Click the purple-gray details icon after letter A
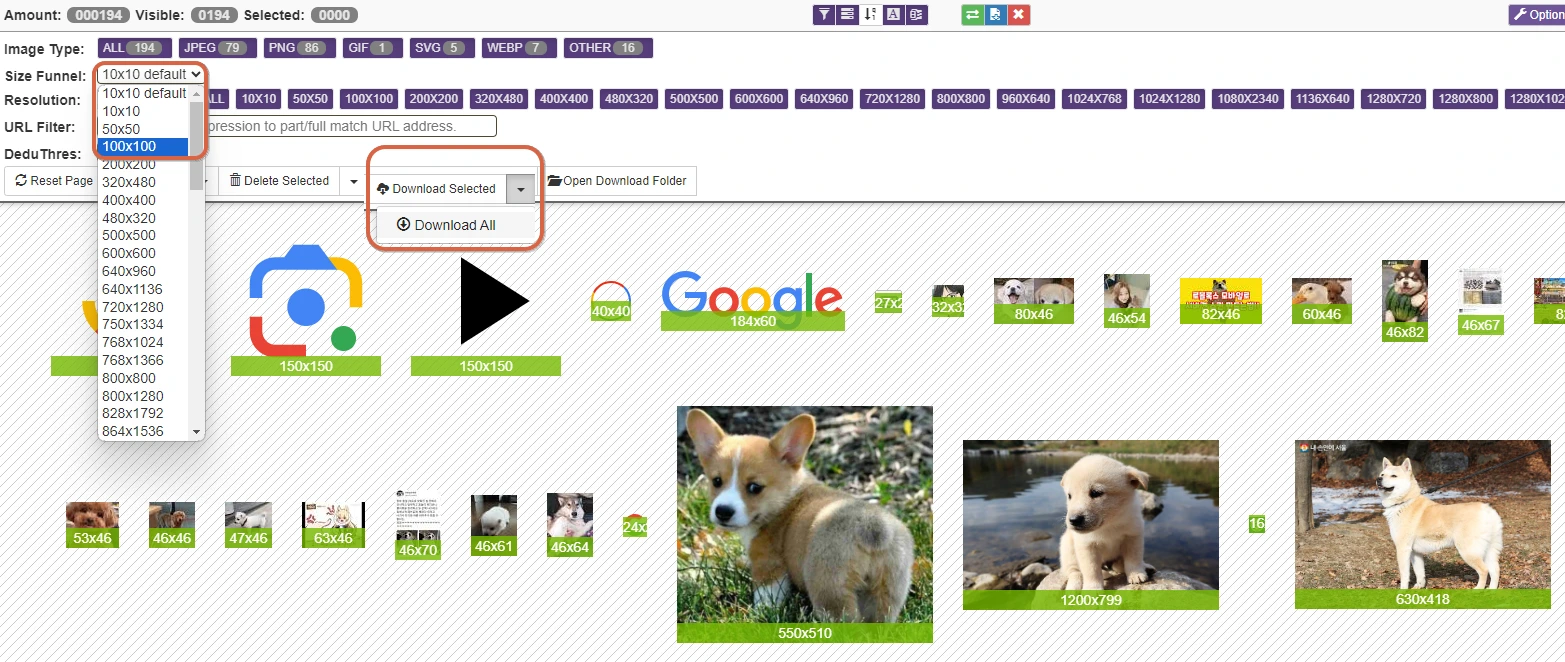The width and height of the screenshot is (1565, 662). (x=917, y=14)
